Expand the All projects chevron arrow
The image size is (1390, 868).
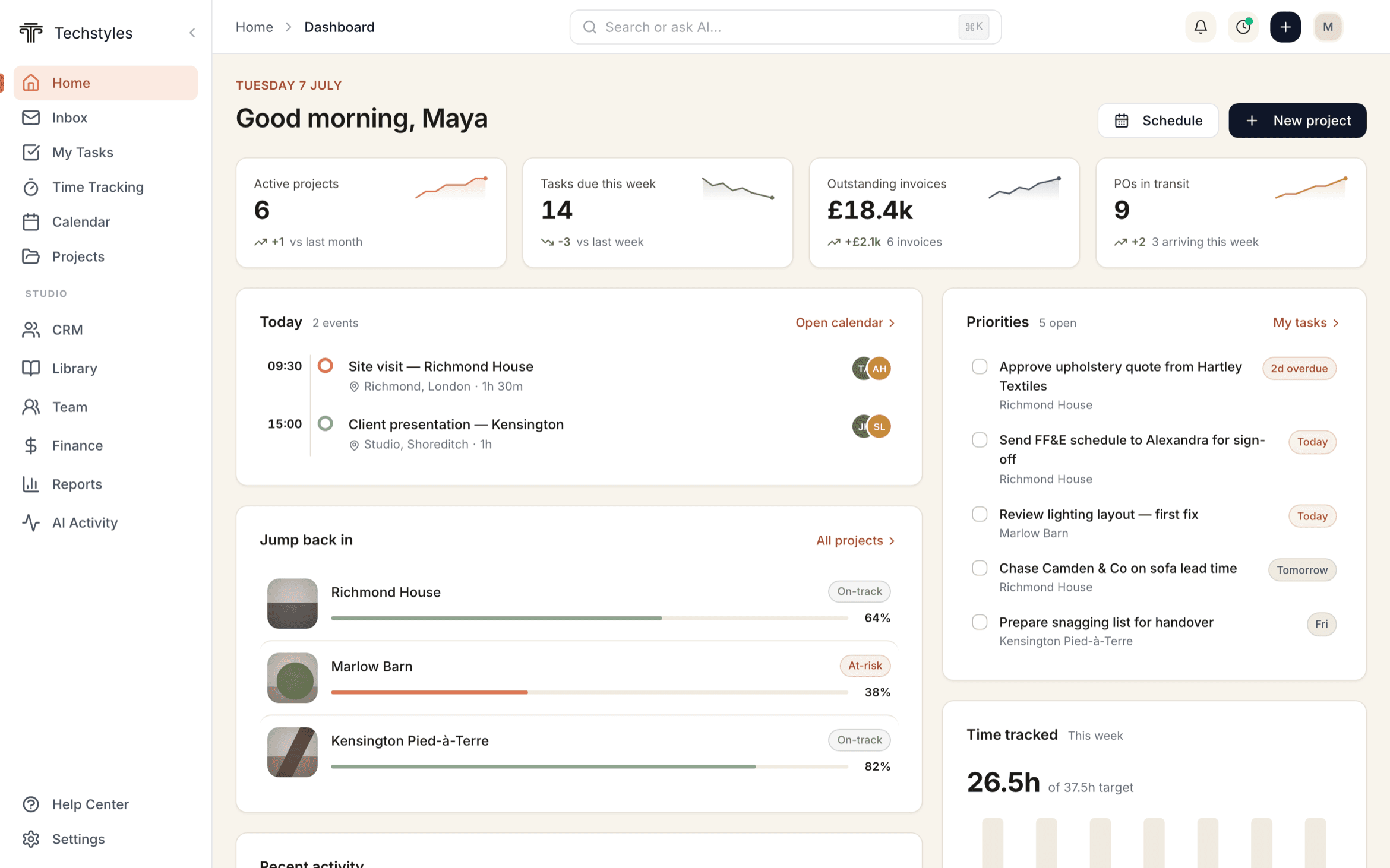tap(892, 541)
